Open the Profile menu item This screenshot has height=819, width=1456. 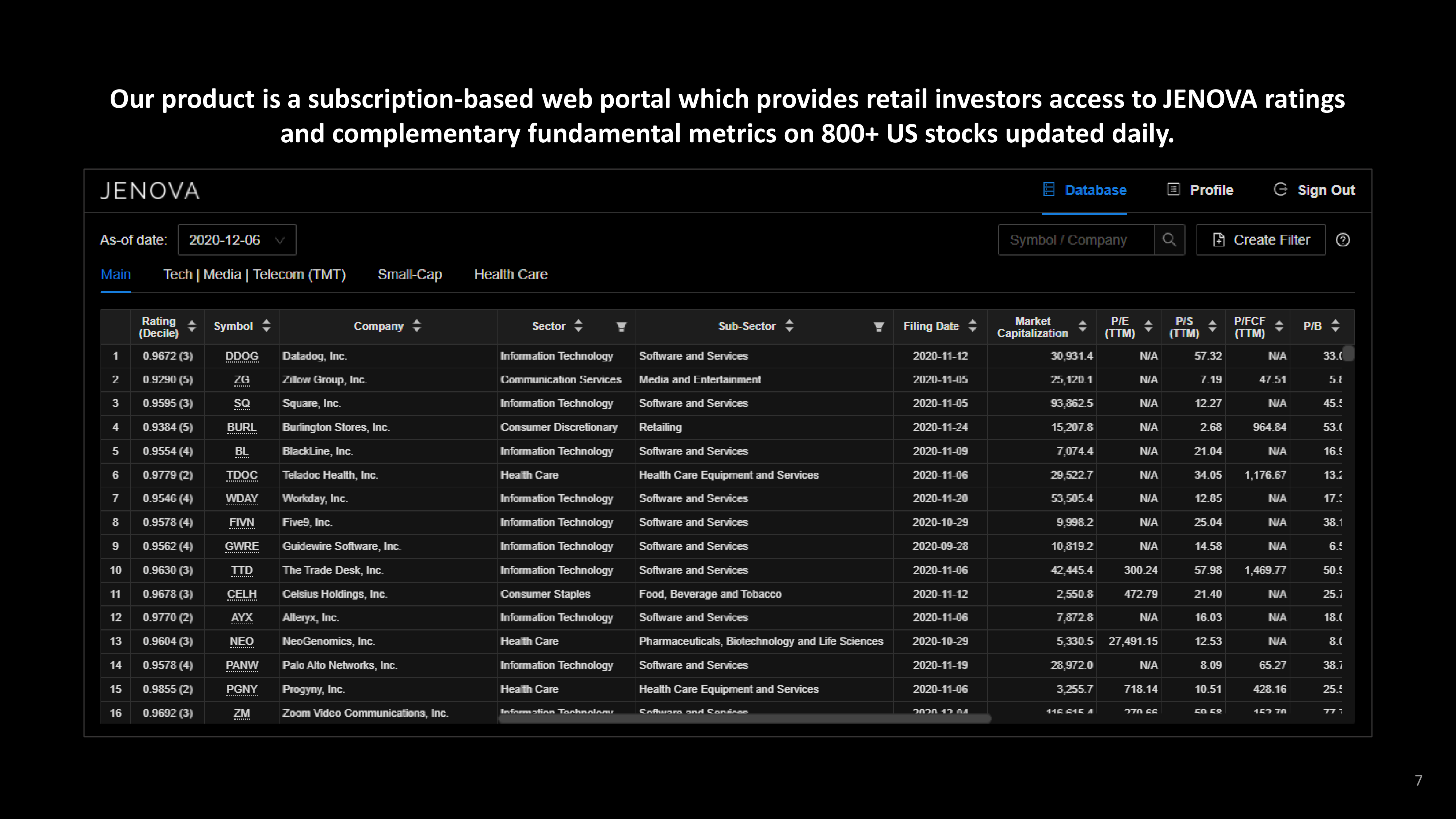[1200, 190]
